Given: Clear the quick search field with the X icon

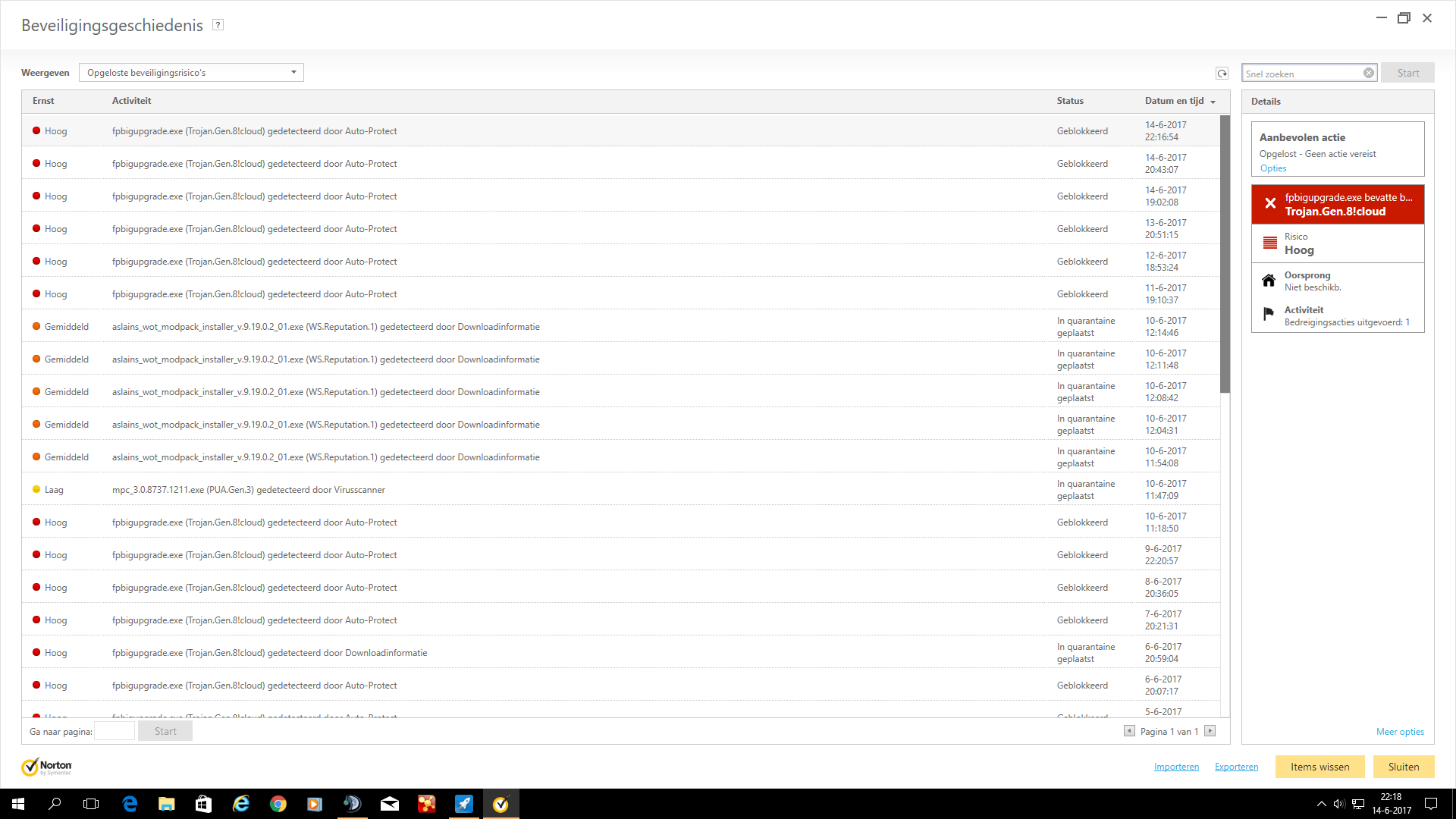Looking at the screenshot, I should [1369, 74].
